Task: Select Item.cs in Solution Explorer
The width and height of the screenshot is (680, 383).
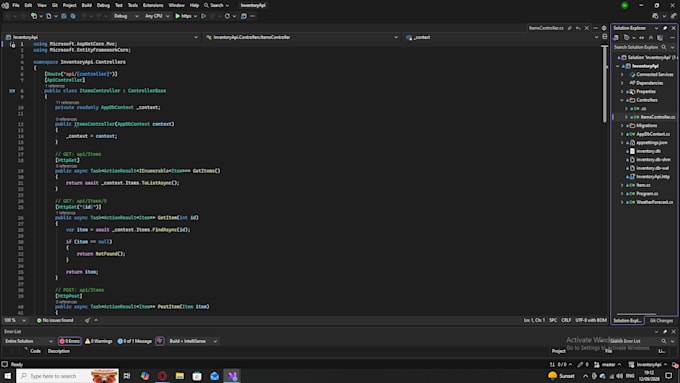Action: click(x=643, y=185)
